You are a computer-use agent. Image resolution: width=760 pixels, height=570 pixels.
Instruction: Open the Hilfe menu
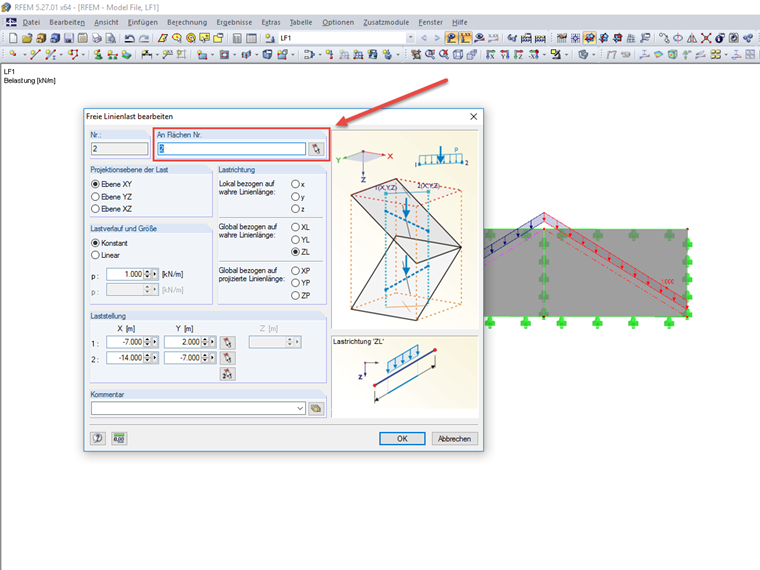tap(459, 22)
